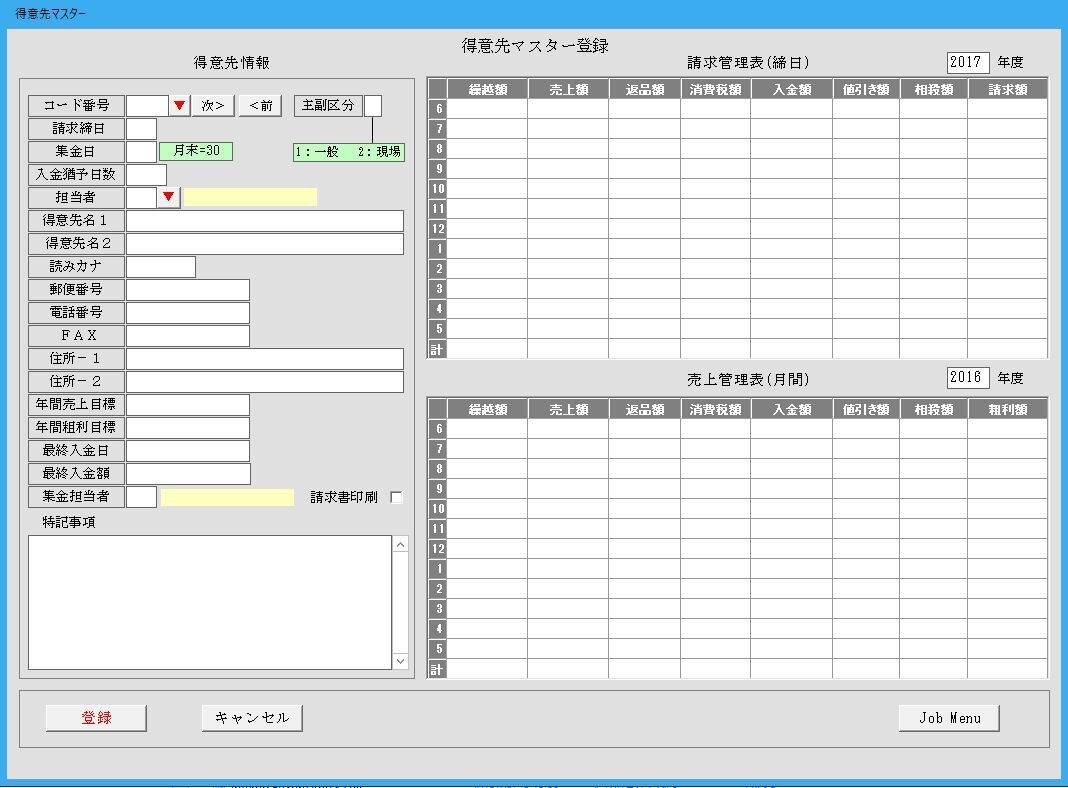Focus the 年間売上目標 field
Screen dimensions: 1068x788
(x=188, y=405)
